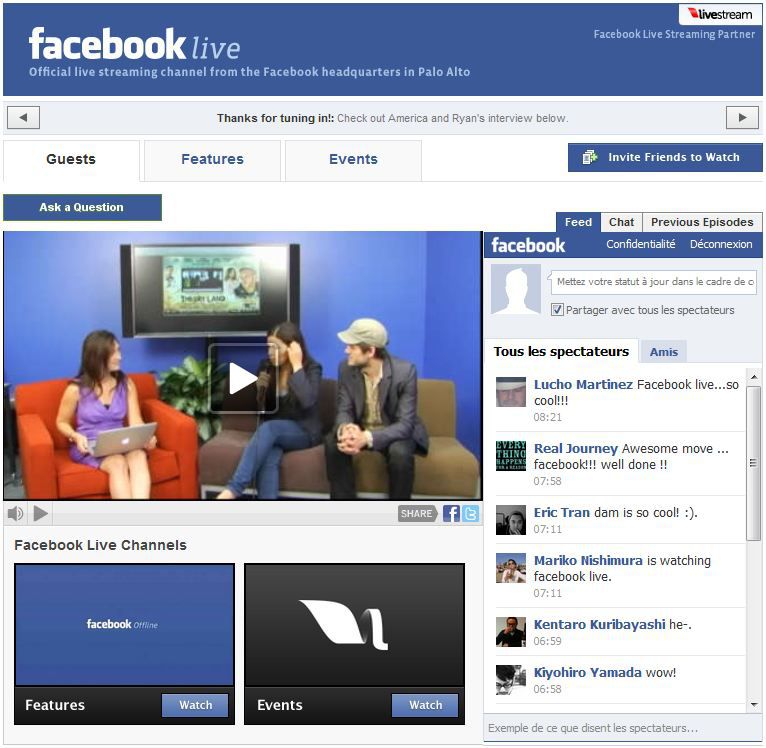Open Lucho Martinez profile link

(583, 385)
